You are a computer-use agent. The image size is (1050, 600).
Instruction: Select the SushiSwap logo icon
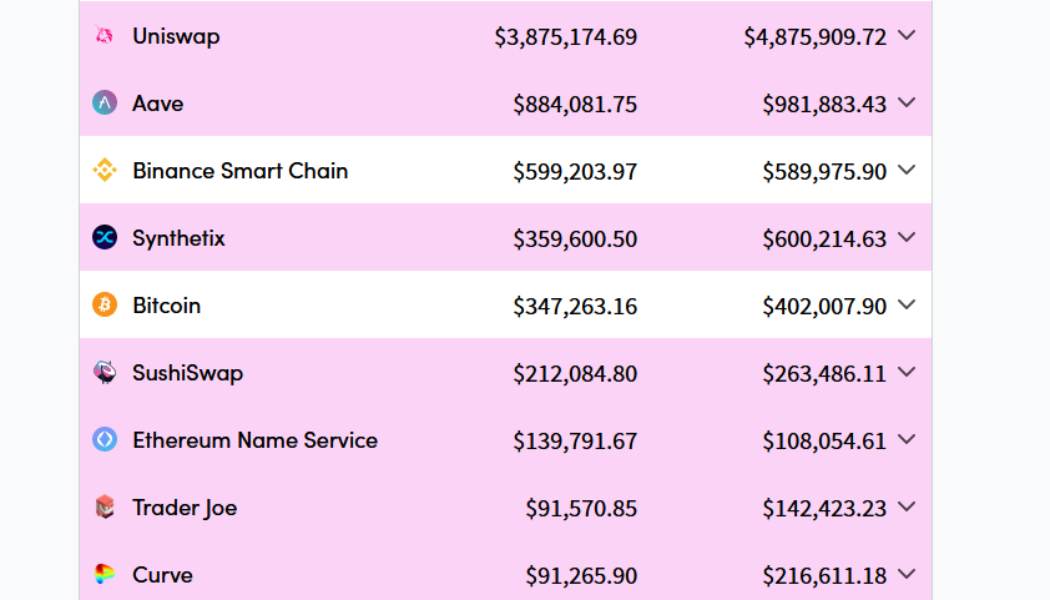pyautogui.click(x=103, y=372)
